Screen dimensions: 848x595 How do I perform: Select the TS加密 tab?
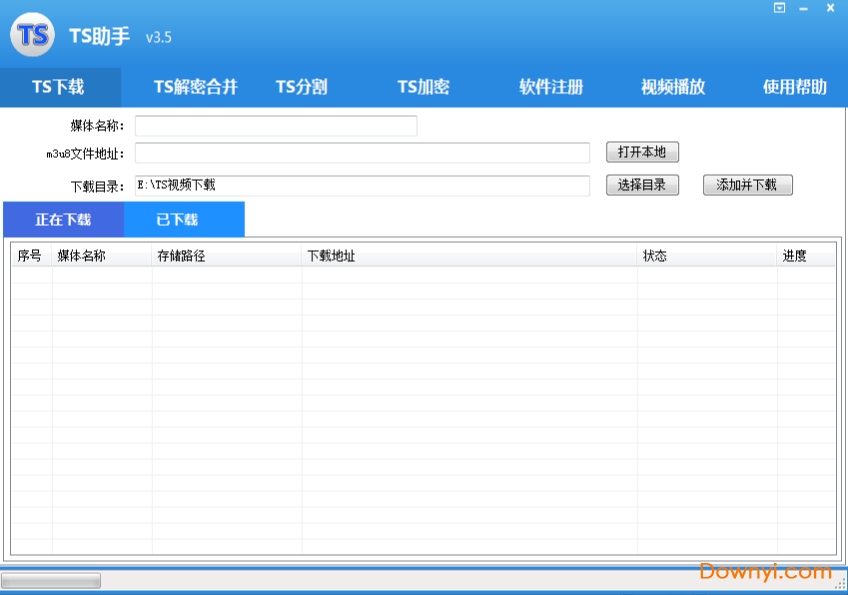[423, 87]
